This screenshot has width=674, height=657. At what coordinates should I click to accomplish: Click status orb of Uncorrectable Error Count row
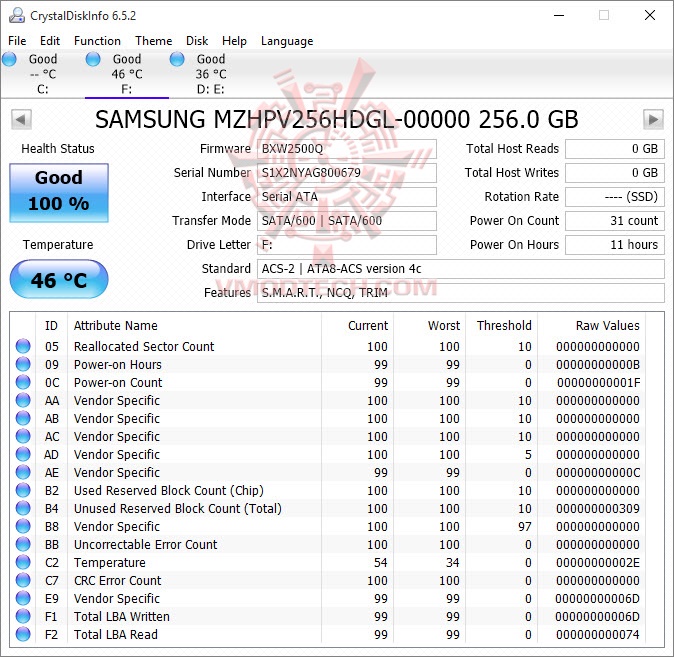click(23, 544)
